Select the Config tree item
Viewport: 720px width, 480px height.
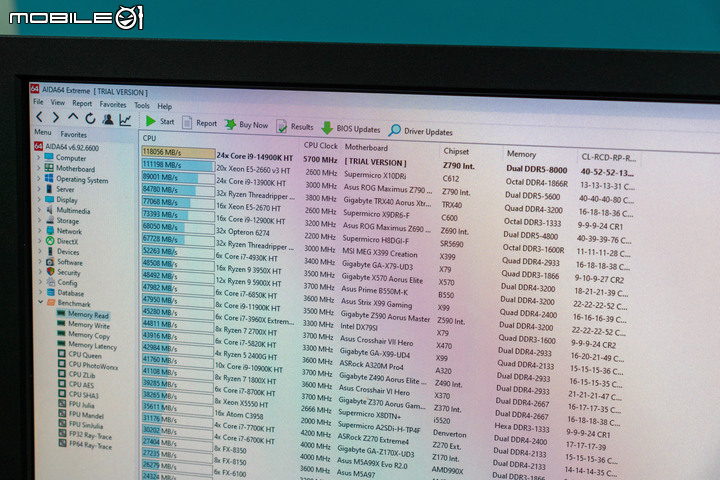pos(67,282)
